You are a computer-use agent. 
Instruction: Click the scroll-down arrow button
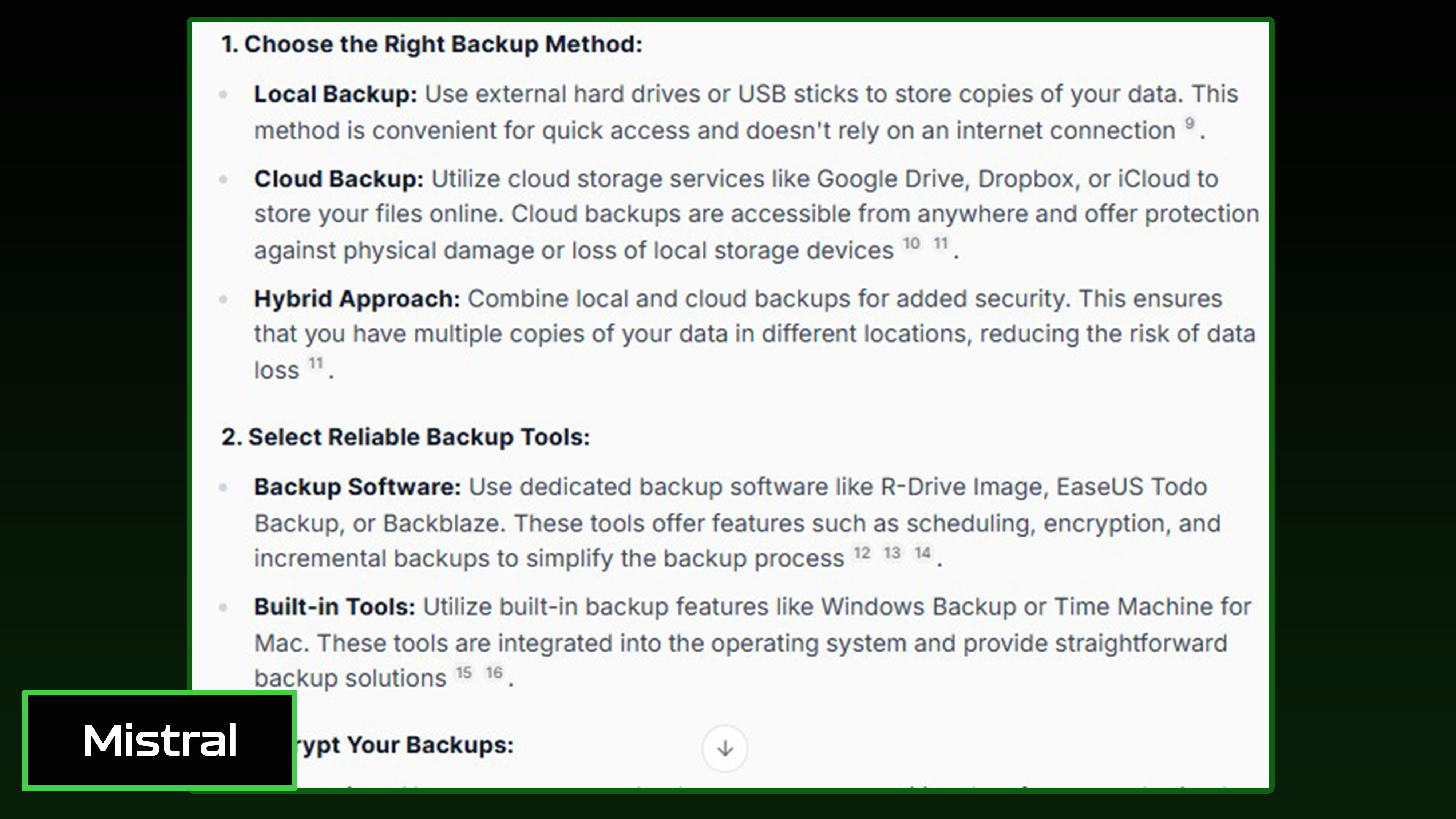(725, 748)
